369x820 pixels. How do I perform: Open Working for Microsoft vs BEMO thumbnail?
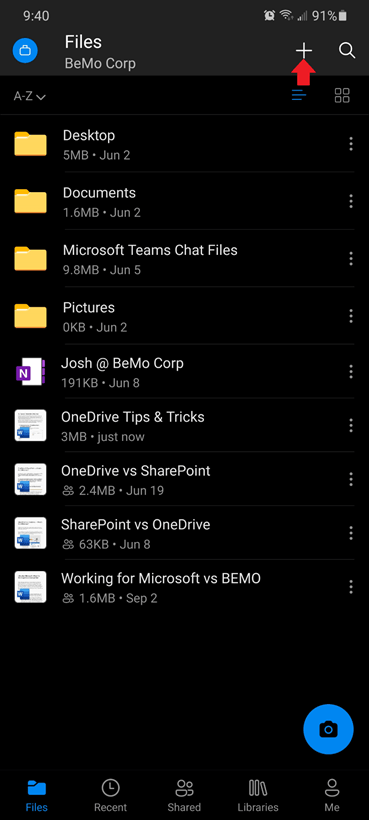[30, 587]
